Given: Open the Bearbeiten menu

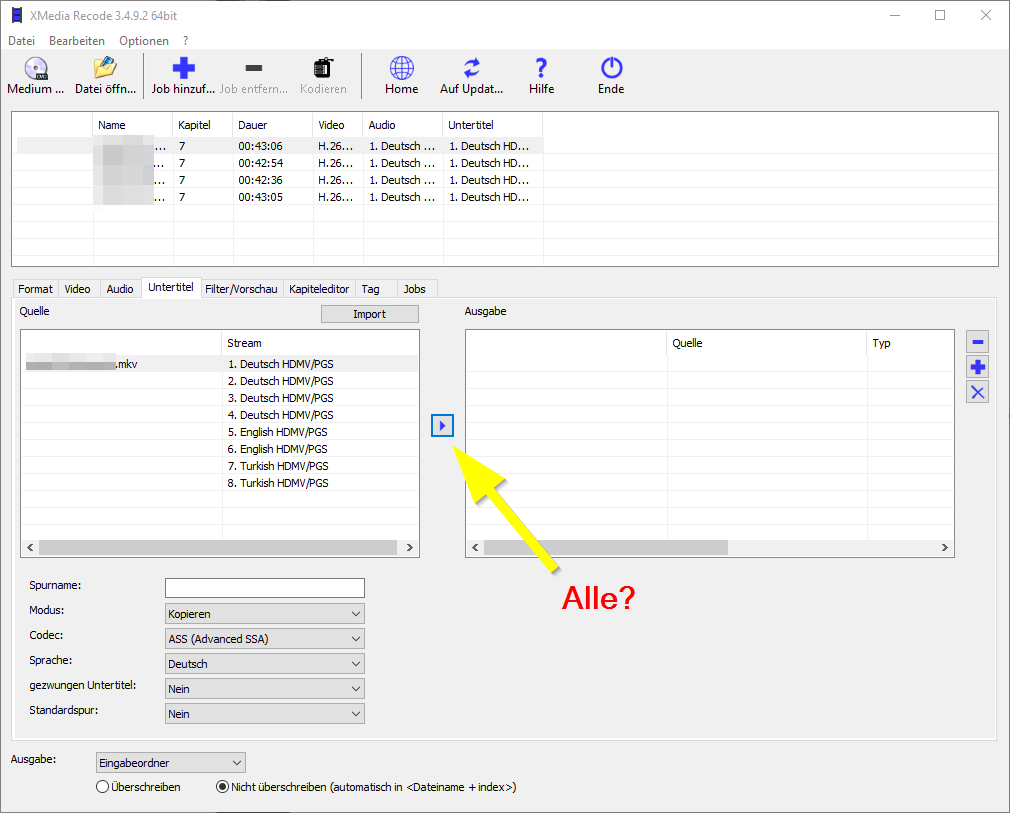Looking at the screenshot, I should pos(77,41).
